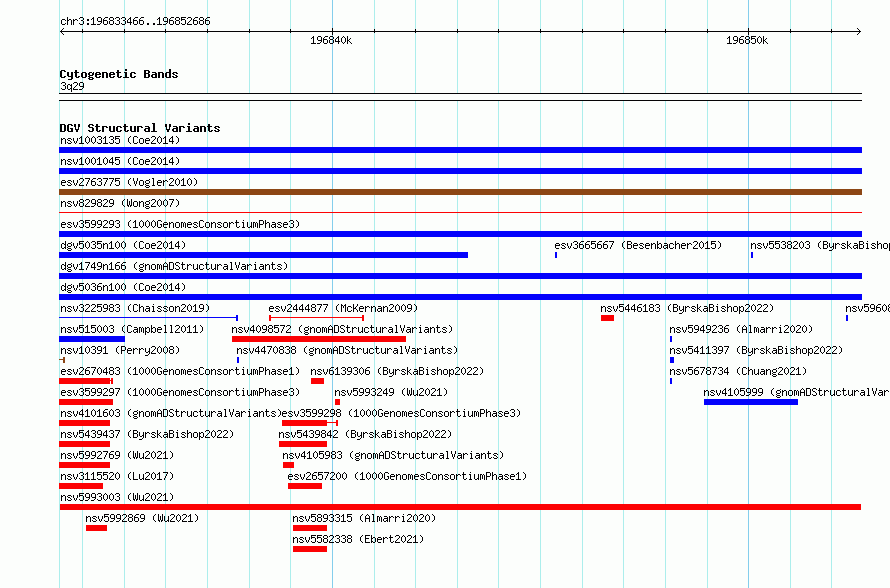The image size is (890, 588).
Task: Open the nsv5949236 (Almarri2020) variant
Action: pyautogui.click(x=741, y=329)
